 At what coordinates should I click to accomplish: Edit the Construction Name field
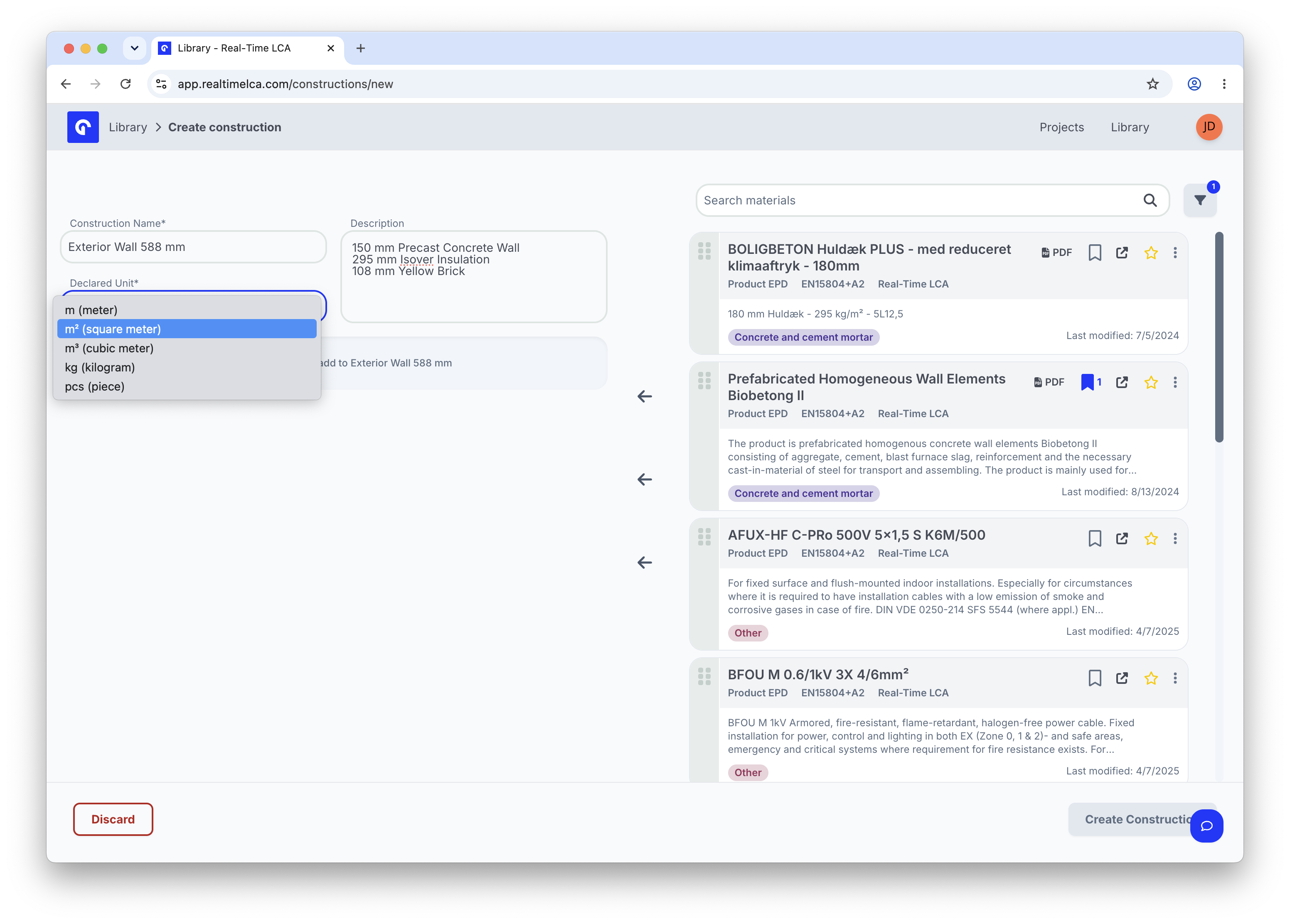click(x=193, y=247)
